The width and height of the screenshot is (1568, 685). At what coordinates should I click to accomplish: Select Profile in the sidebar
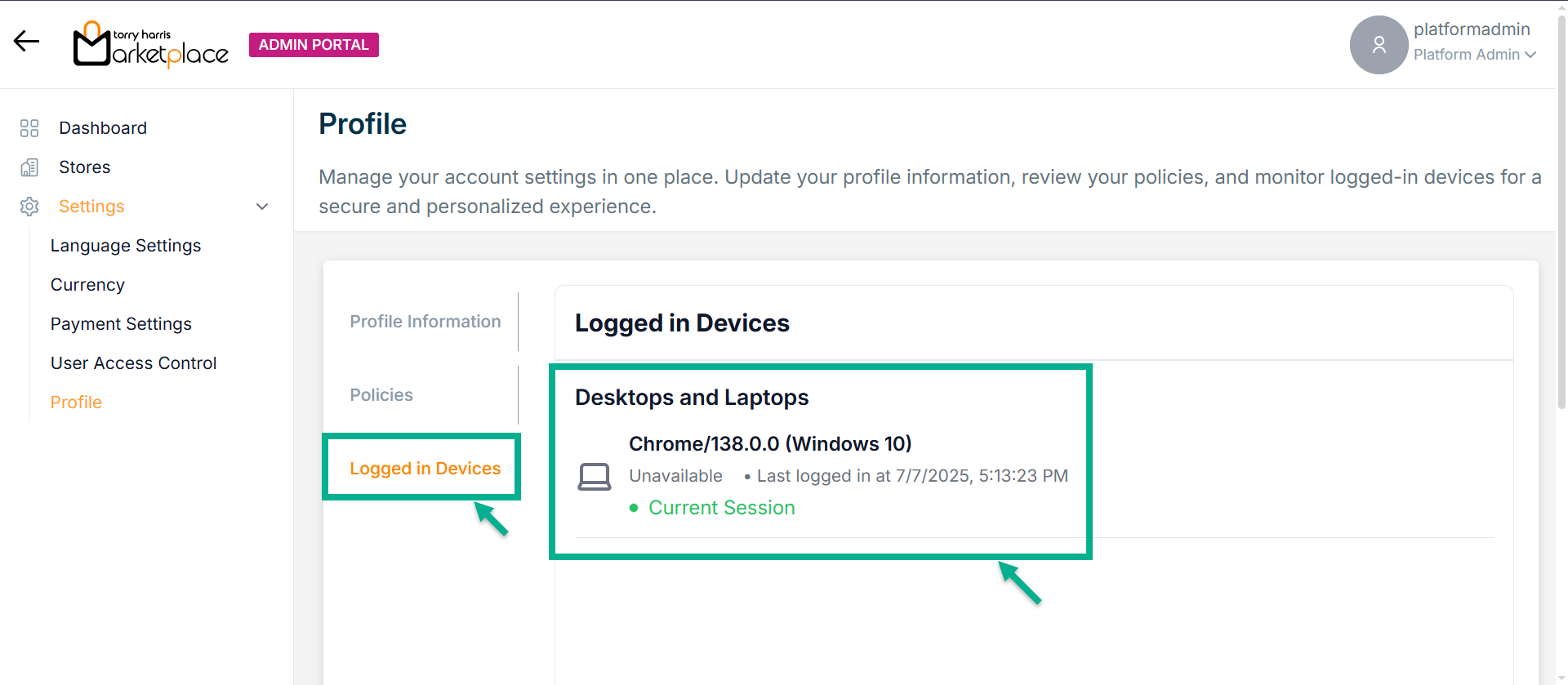tap(76, 403)
